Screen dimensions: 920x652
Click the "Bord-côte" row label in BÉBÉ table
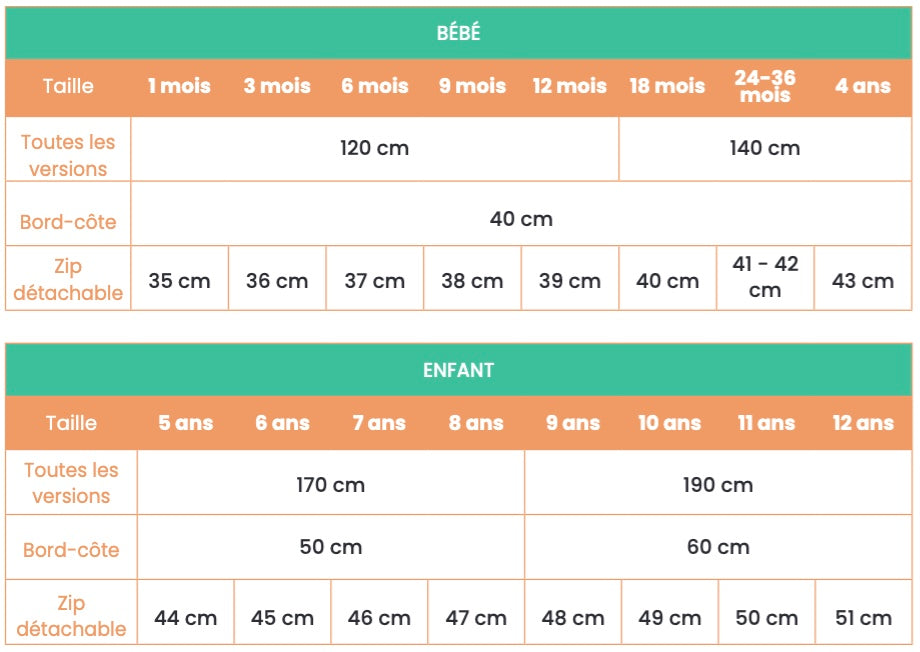point(68,221)
